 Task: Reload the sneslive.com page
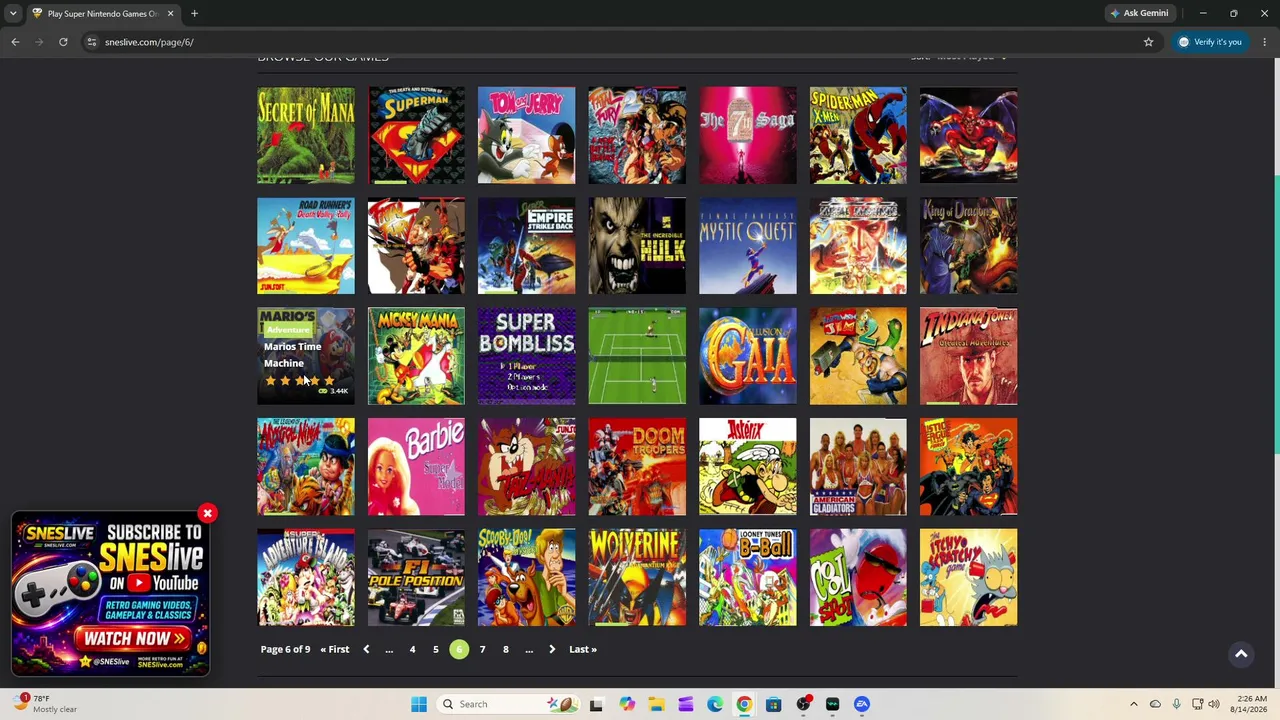tap(63, 42)
